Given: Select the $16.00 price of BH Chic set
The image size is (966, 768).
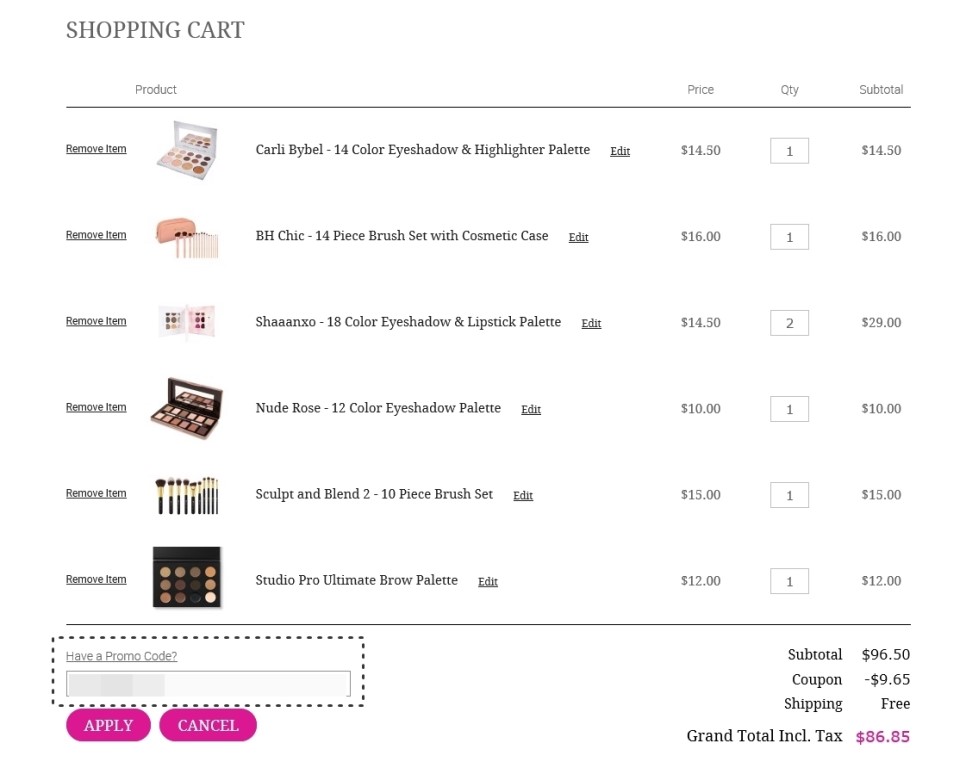Looking at the screenshot, I should [x=700, y=236].
